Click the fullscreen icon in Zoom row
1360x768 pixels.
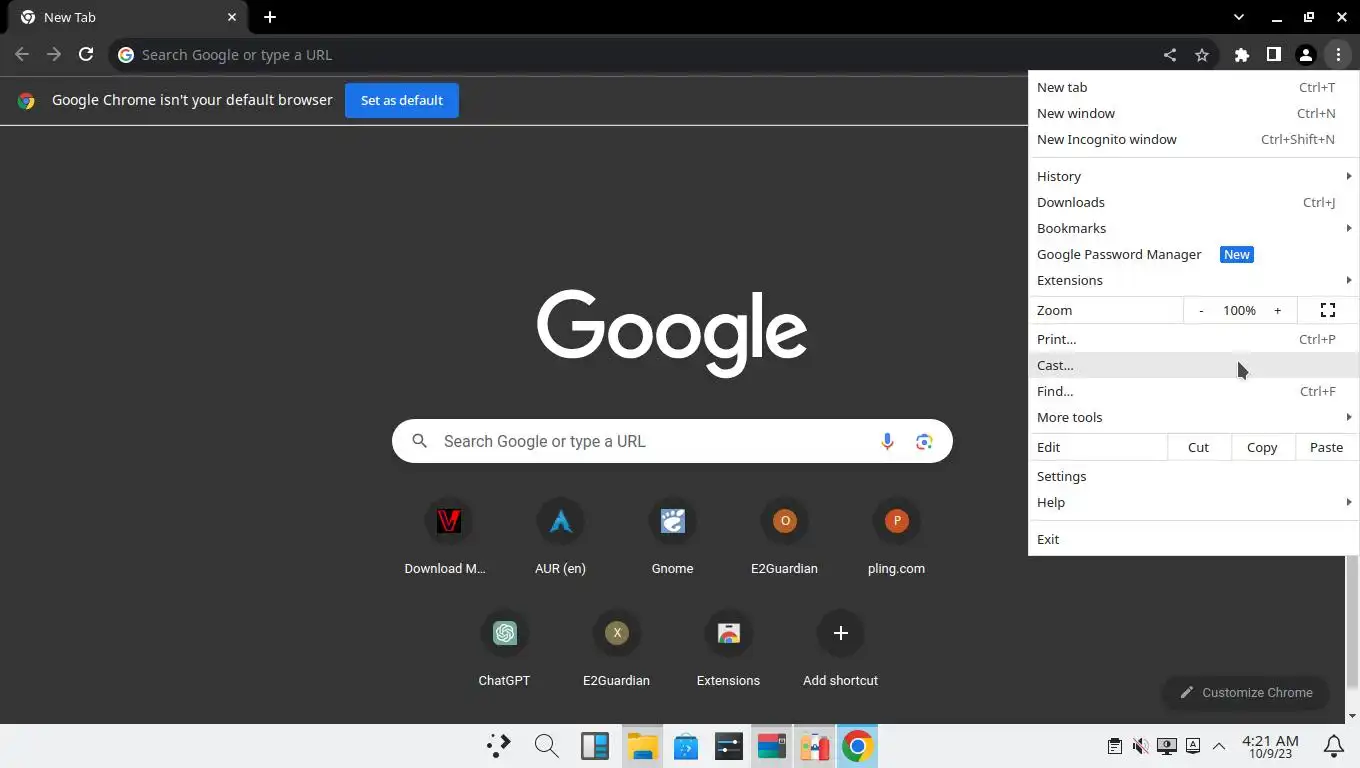coord(1328,310)
